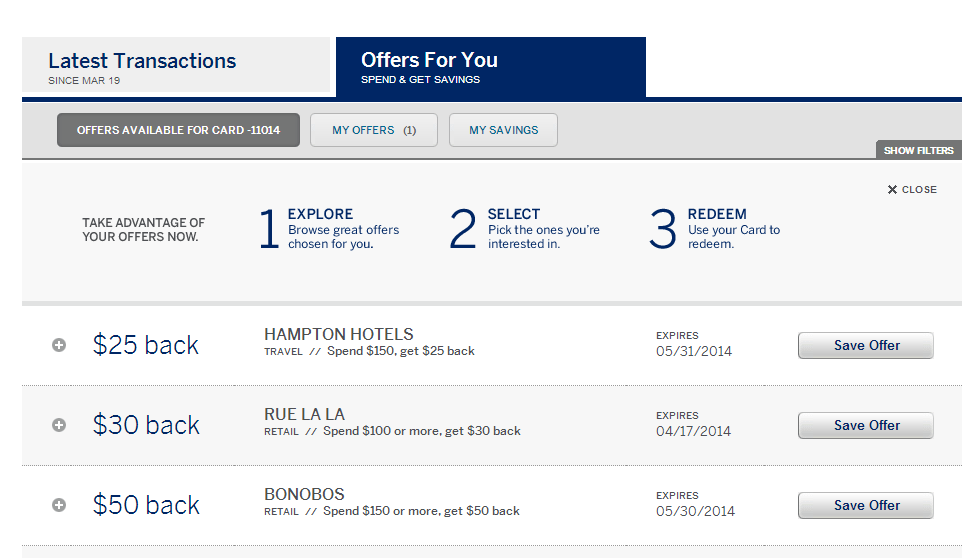Switch to Latest Transactions tab
This screenshot has height=558, width=975.
[x=176, y=65]
